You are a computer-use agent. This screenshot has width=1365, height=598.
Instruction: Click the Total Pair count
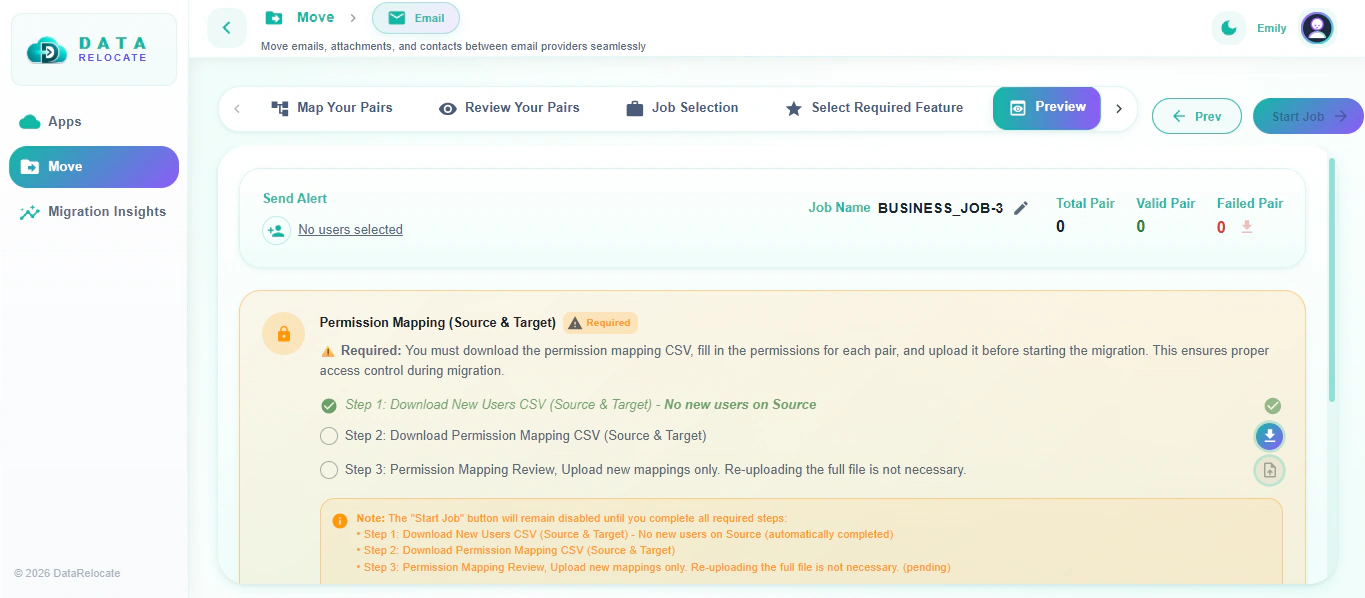(x=1060, y=227)
